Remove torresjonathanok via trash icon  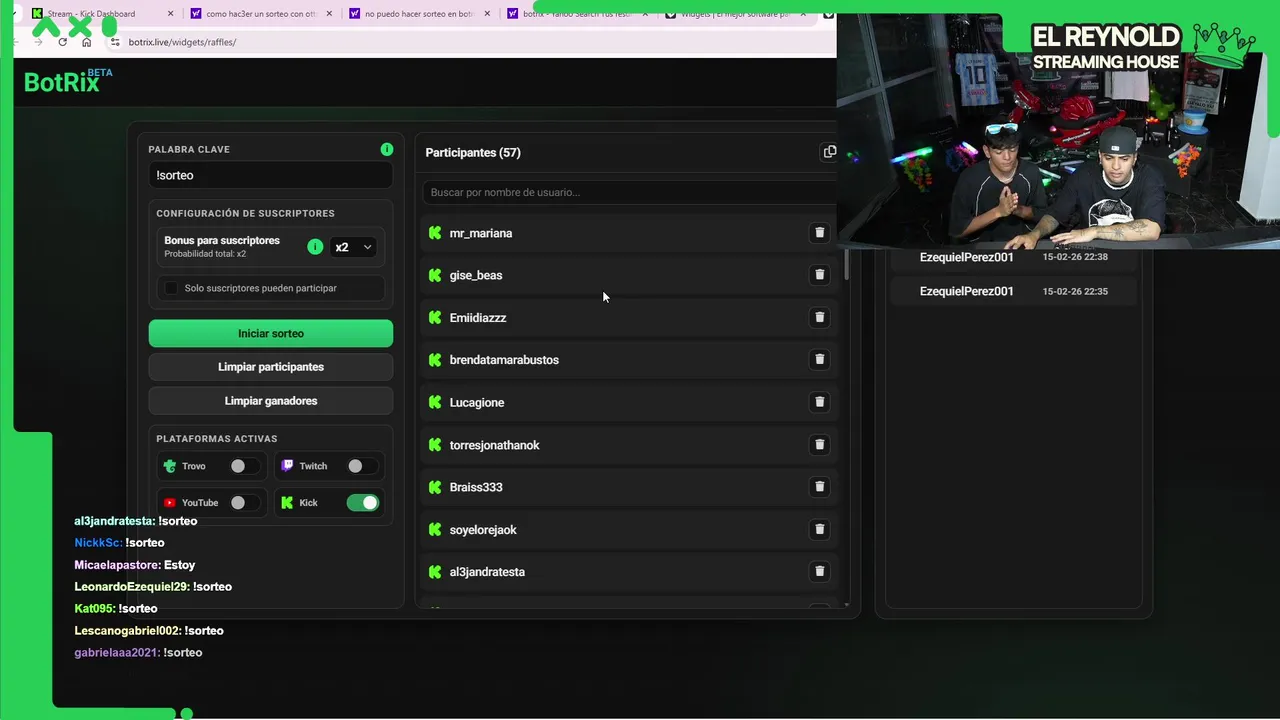click(819, 444)
